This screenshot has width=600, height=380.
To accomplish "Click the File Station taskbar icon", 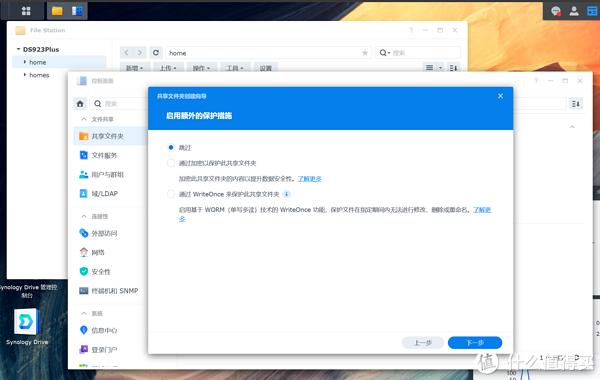I will [57, 11].
